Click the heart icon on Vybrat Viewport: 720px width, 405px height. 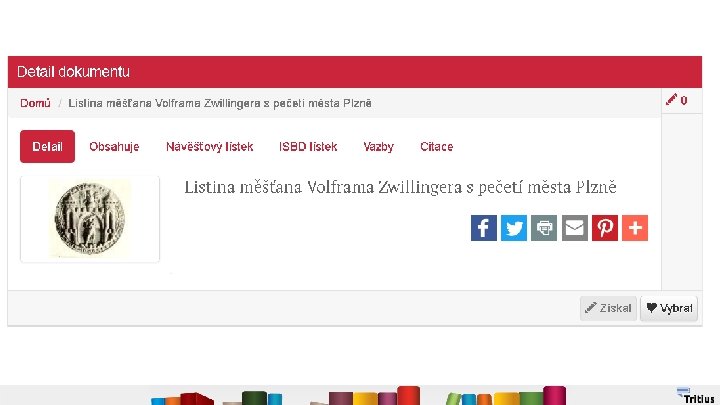651,308
